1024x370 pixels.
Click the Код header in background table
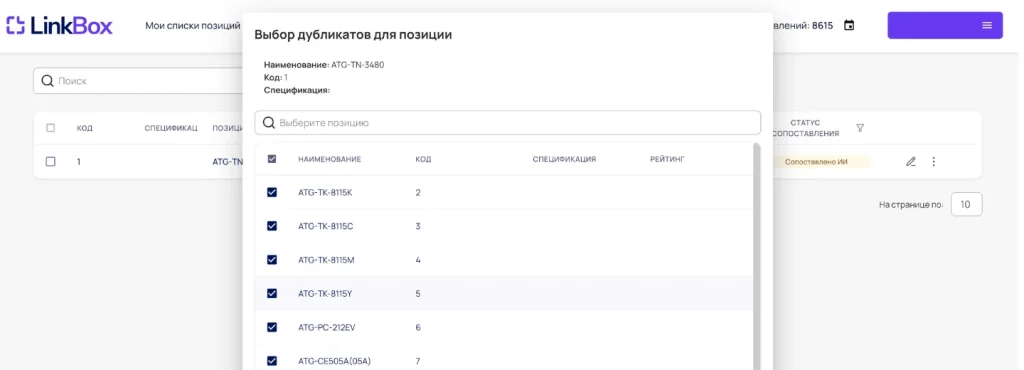[84, 128]
